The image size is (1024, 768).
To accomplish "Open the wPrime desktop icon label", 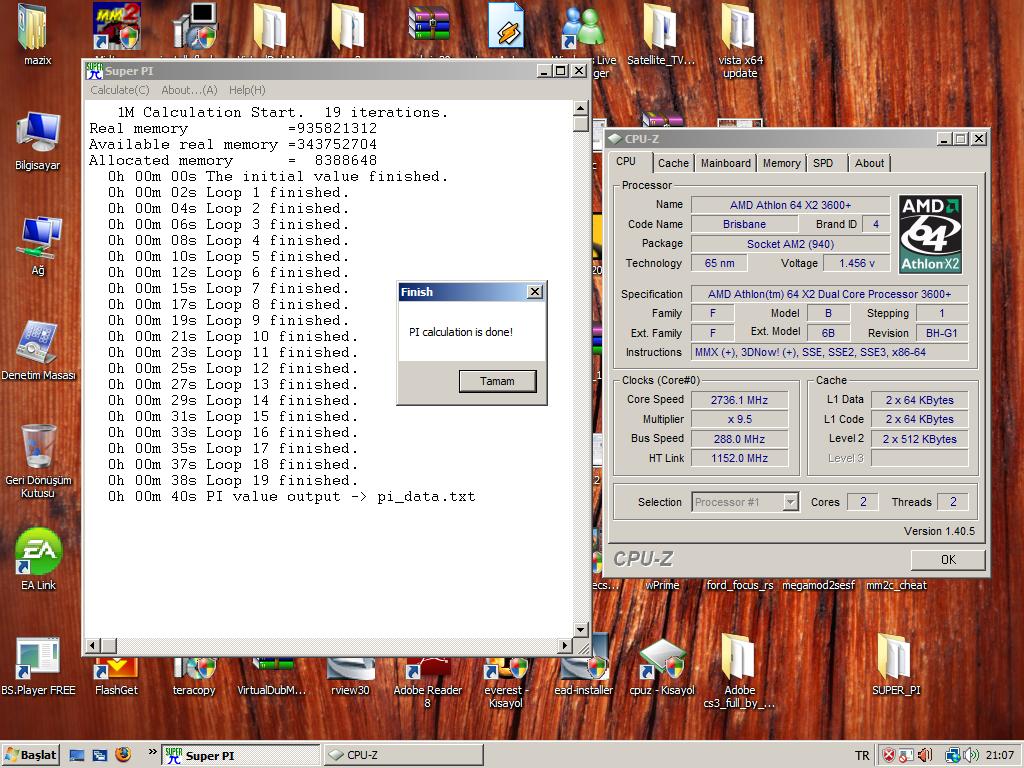I will coord(662,585).
